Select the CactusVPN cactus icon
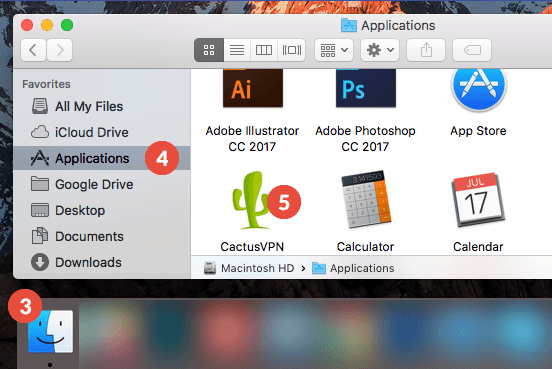This screenshot has width=552, height=369. tap(251, 200)
